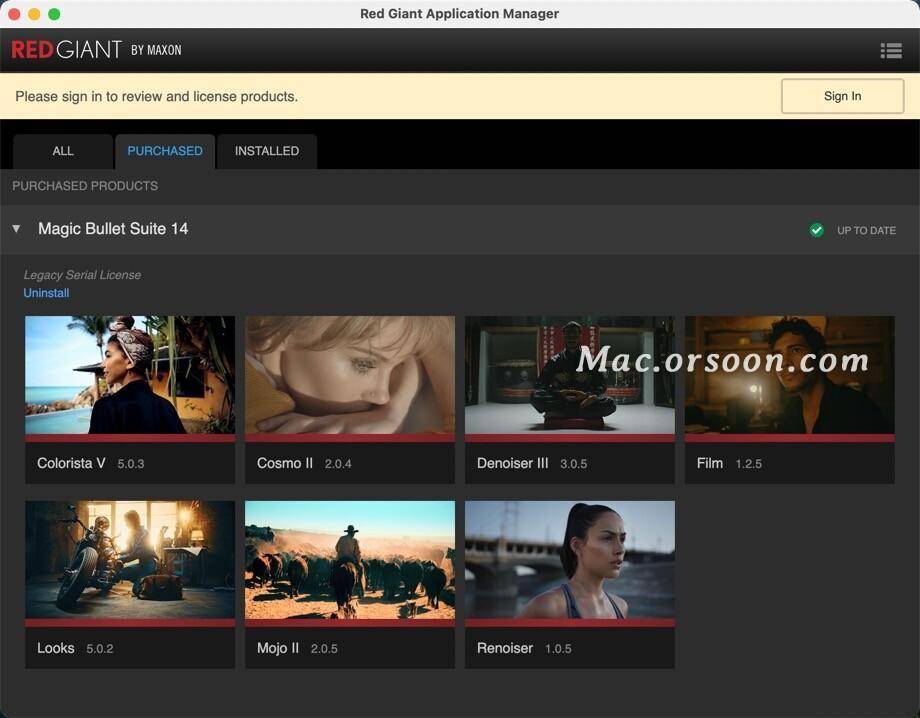
Task: Click the Denoiser III name label
Action: pos(513,463)
